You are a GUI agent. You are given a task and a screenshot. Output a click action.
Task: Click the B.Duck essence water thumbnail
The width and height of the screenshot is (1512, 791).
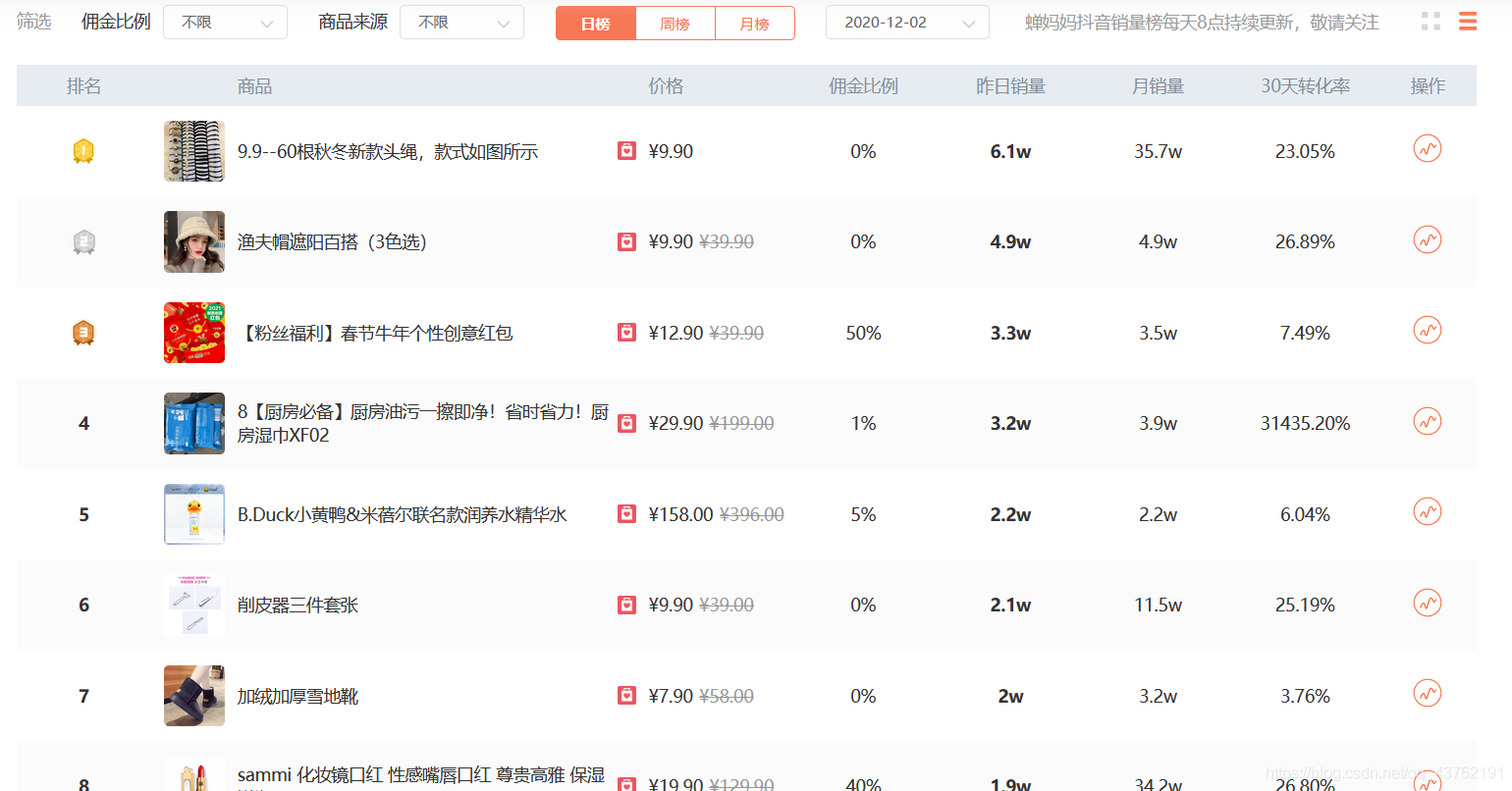click(x=194, y=514)
